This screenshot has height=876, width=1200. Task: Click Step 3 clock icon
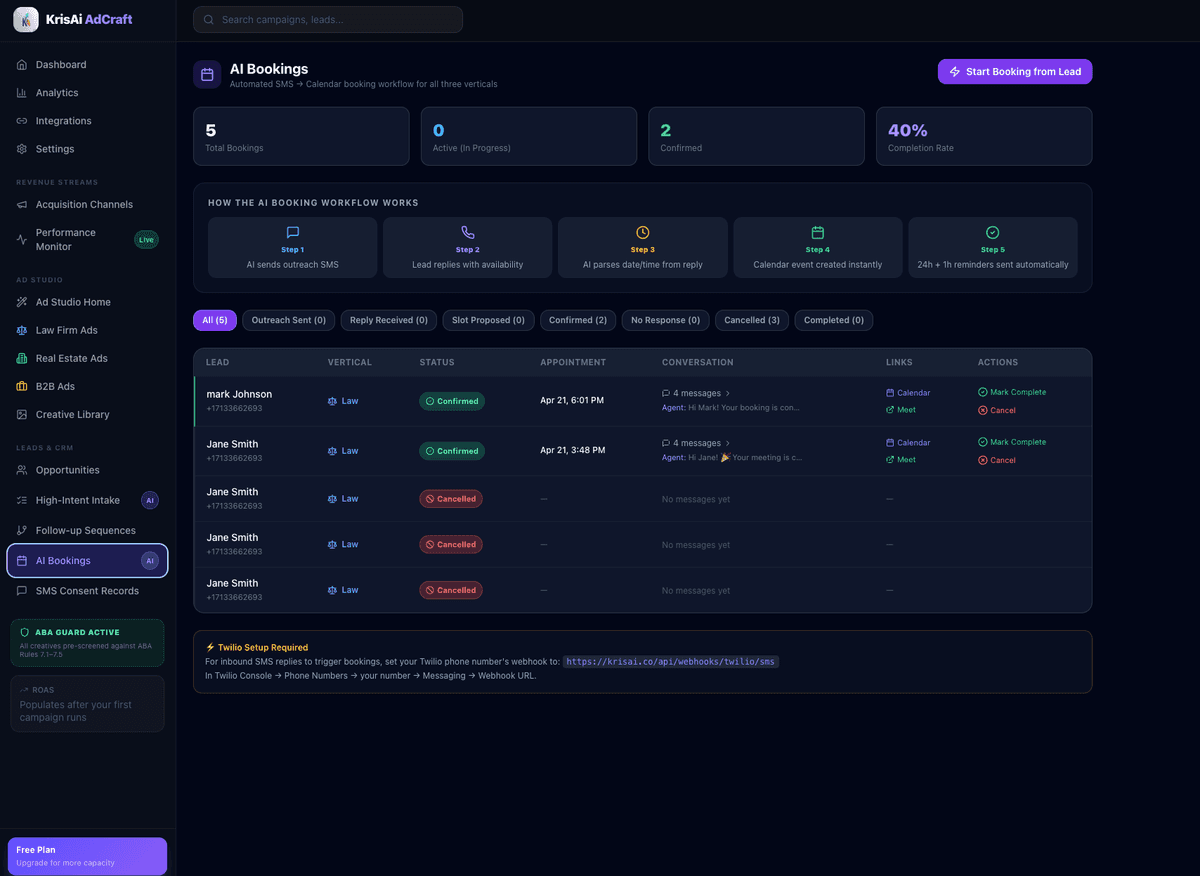point(643,232)
